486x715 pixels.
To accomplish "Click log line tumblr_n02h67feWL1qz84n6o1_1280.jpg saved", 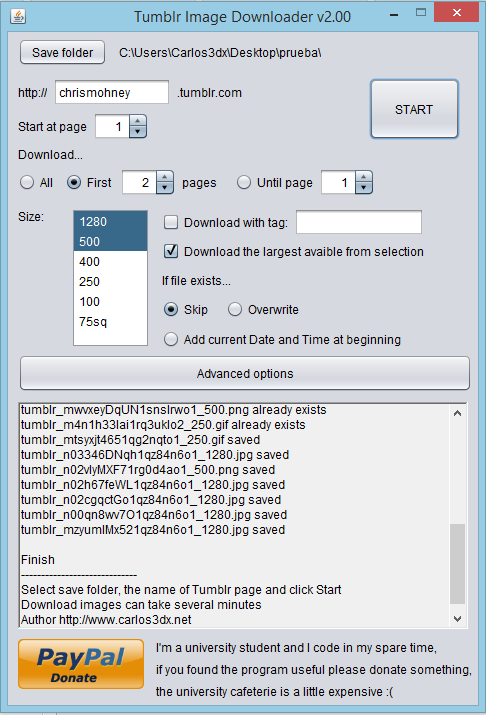I will [x=153, y=485].
